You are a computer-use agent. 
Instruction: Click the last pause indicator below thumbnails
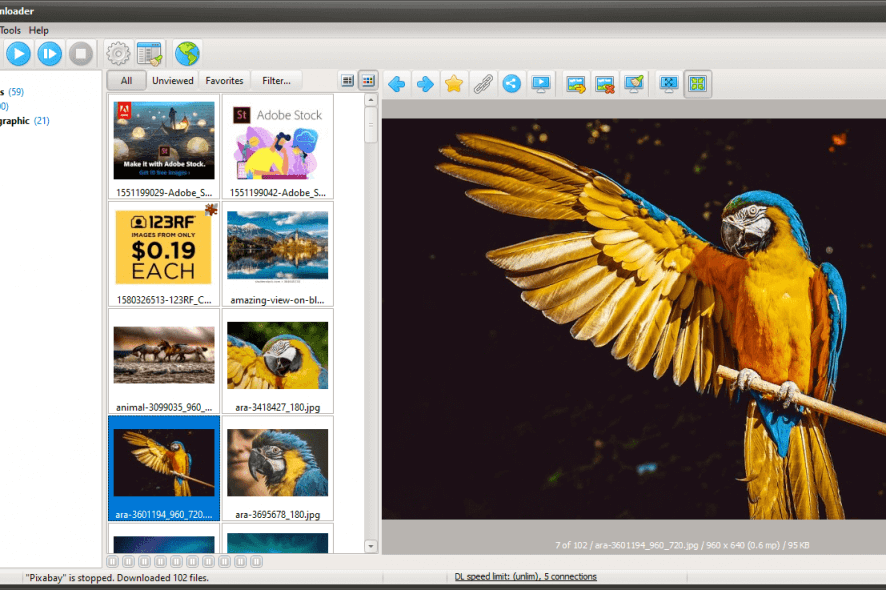tap(257, 562)
